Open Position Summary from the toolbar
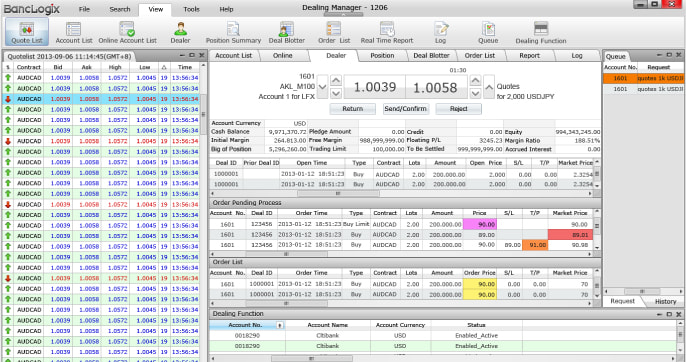Image resolution: width=686 pixels, height=362 pixels. 233,32
